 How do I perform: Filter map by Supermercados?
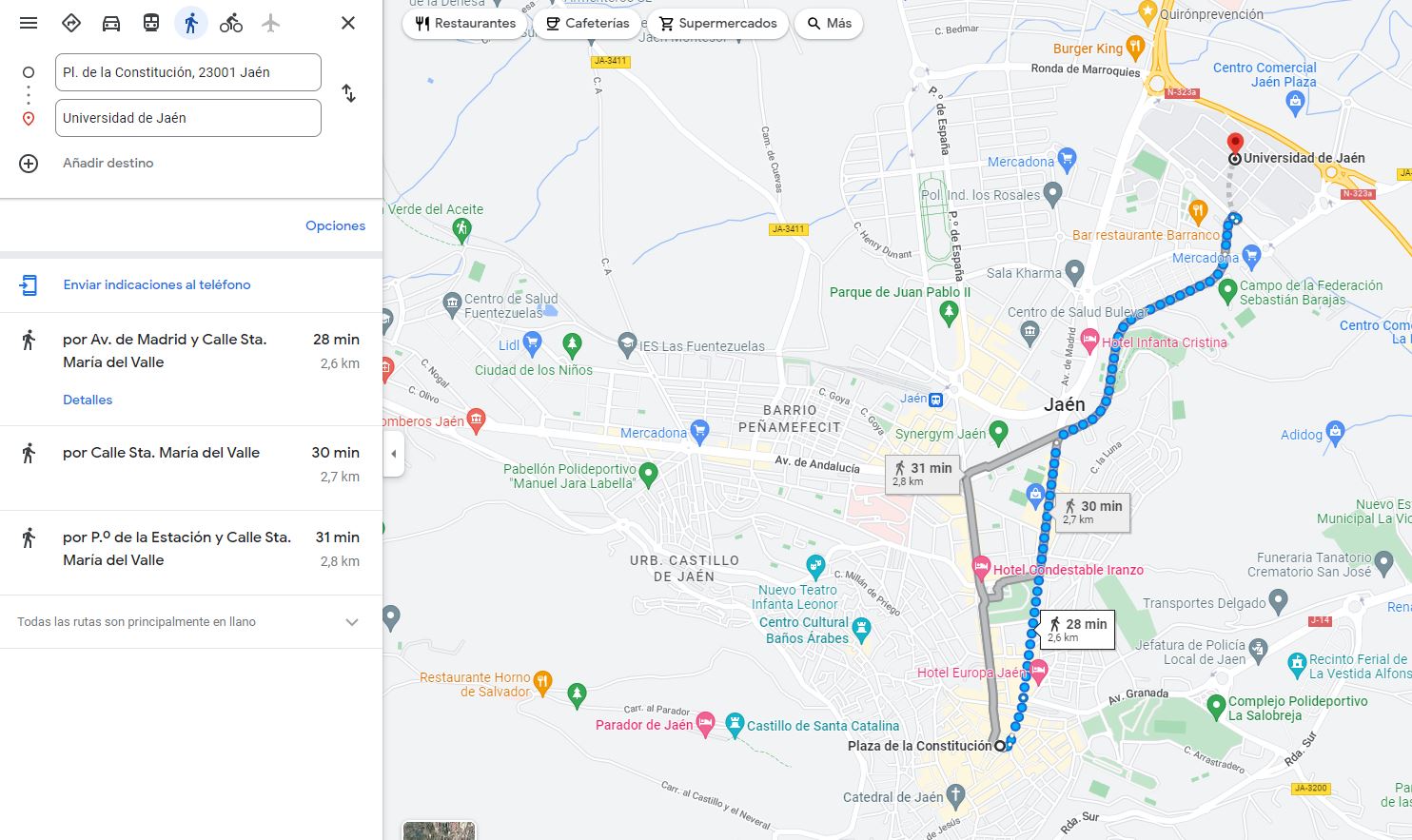718,23
